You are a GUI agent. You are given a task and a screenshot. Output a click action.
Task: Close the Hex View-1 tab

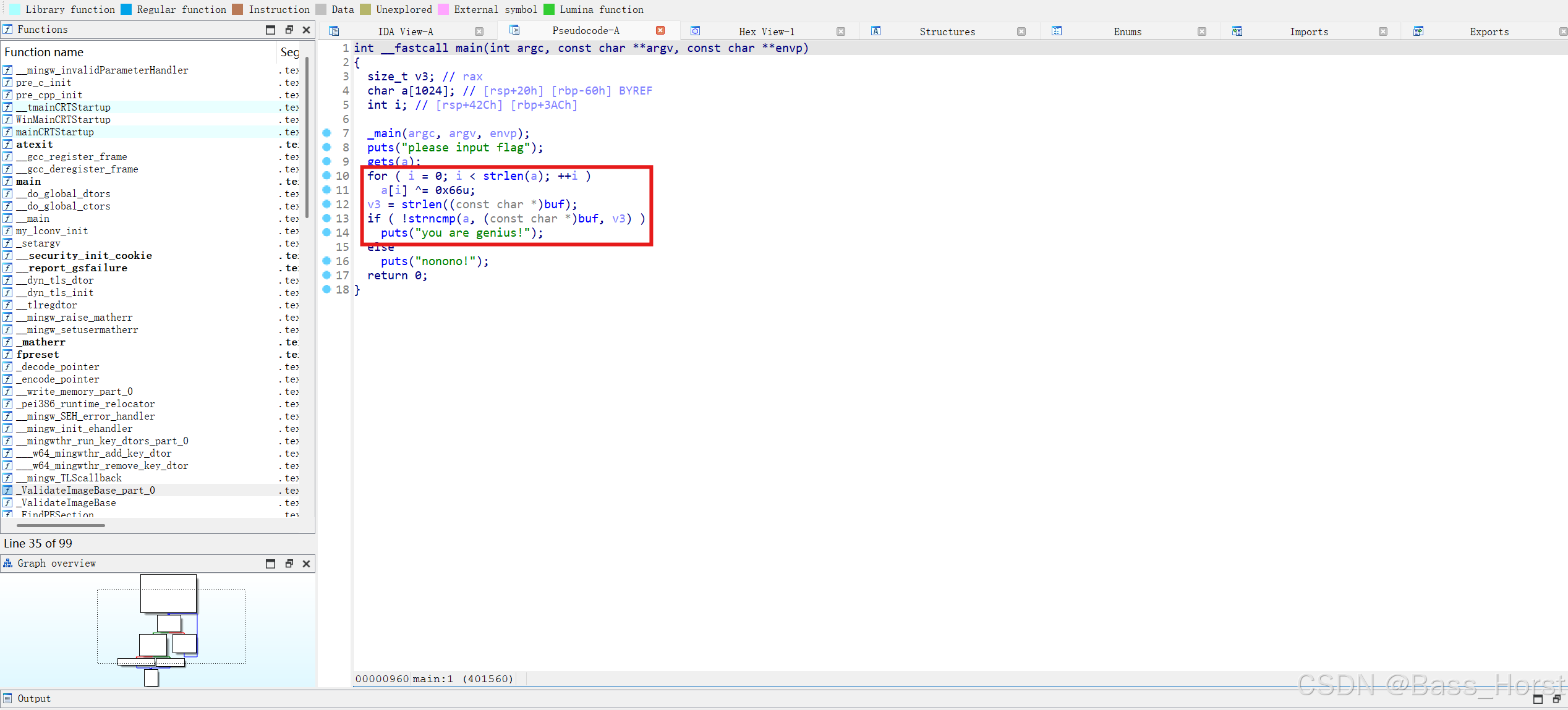click(841, 32)
